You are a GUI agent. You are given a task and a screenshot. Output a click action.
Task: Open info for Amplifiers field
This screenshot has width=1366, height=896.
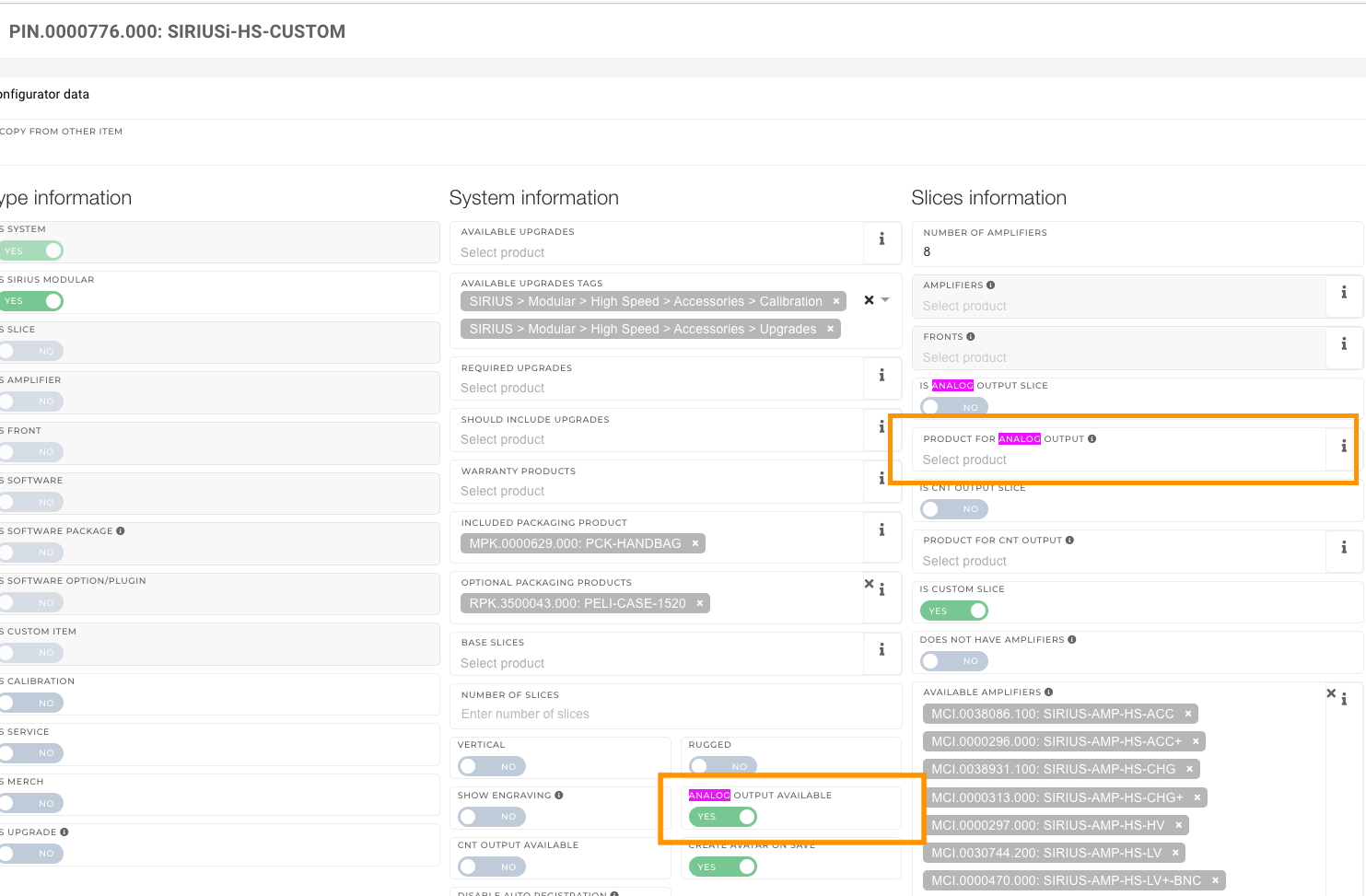1344,293
